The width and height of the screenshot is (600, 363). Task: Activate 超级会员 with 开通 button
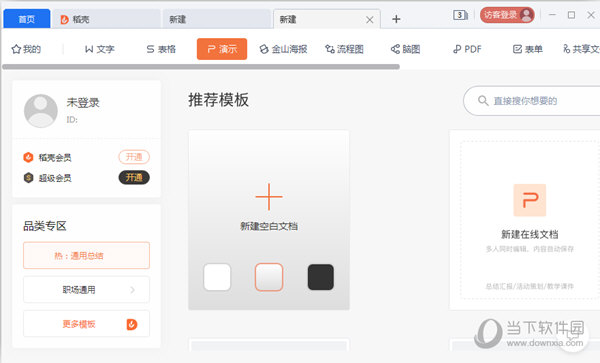tap(134, 177)
